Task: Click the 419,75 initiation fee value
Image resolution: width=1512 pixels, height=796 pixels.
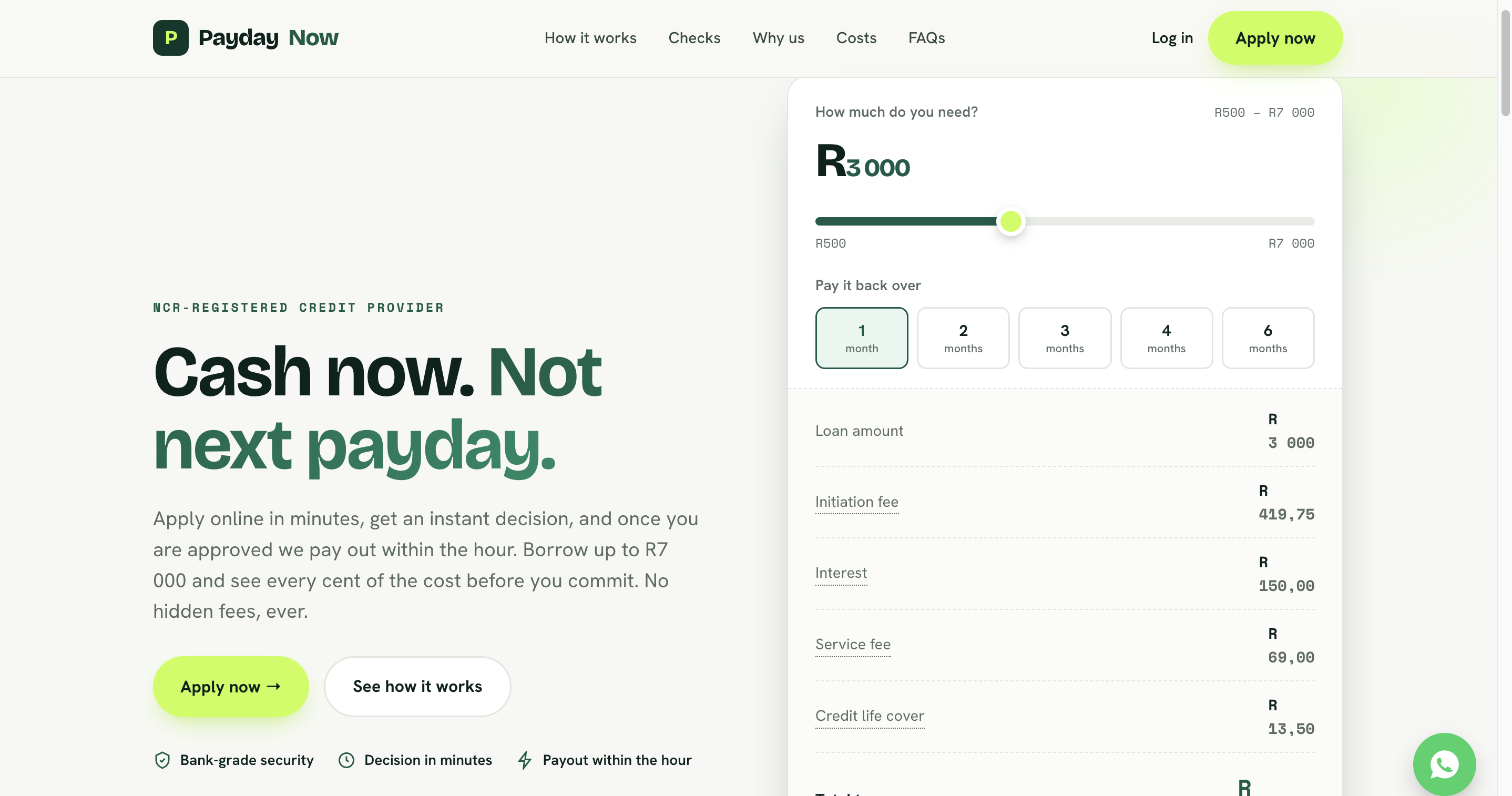Action: pyautogui.click(x=1286, y=514)
